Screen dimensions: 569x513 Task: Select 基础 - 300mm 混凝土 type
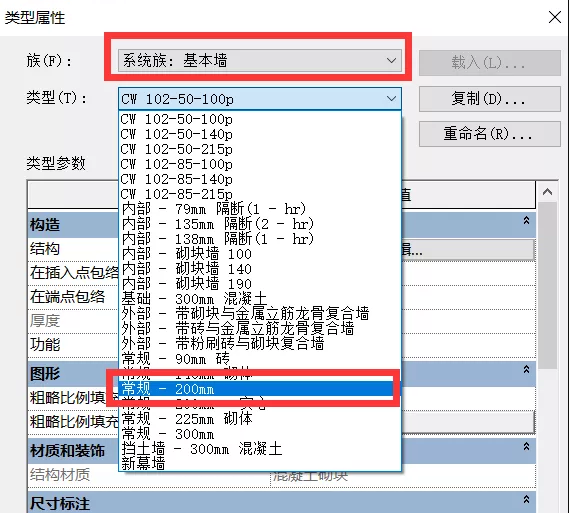[260, 299]
